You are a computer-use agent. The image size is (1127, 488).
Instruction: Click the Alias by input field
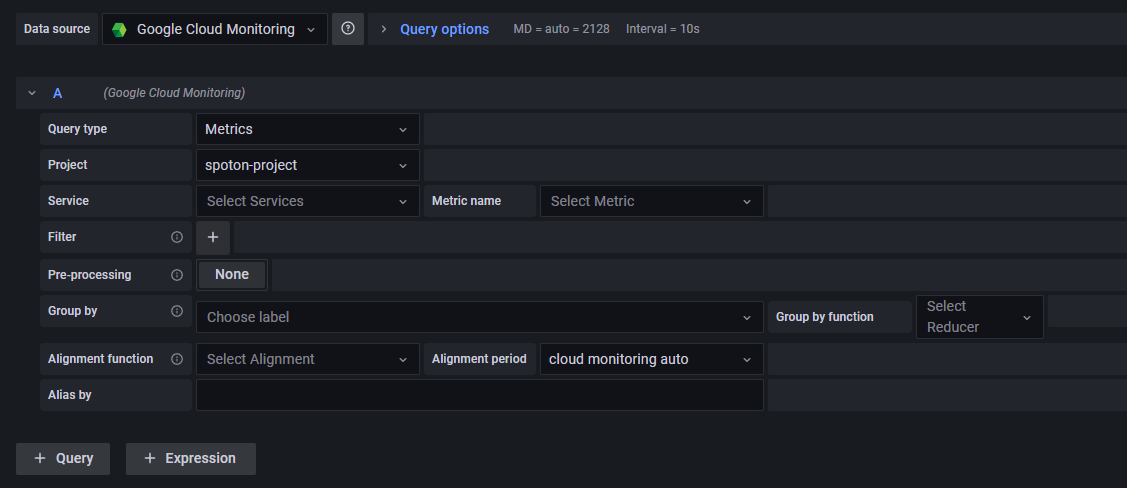click(479, 395)
